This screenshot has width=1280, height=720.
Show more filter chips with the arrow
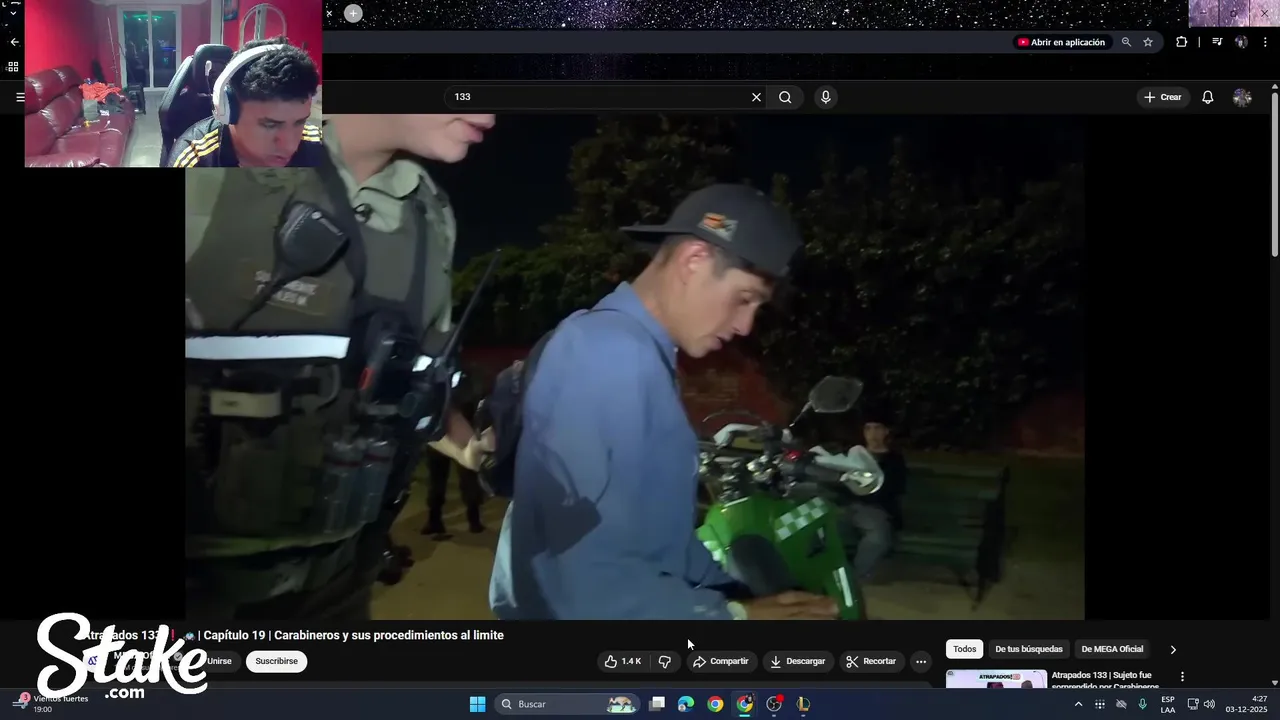[1173, 649]
